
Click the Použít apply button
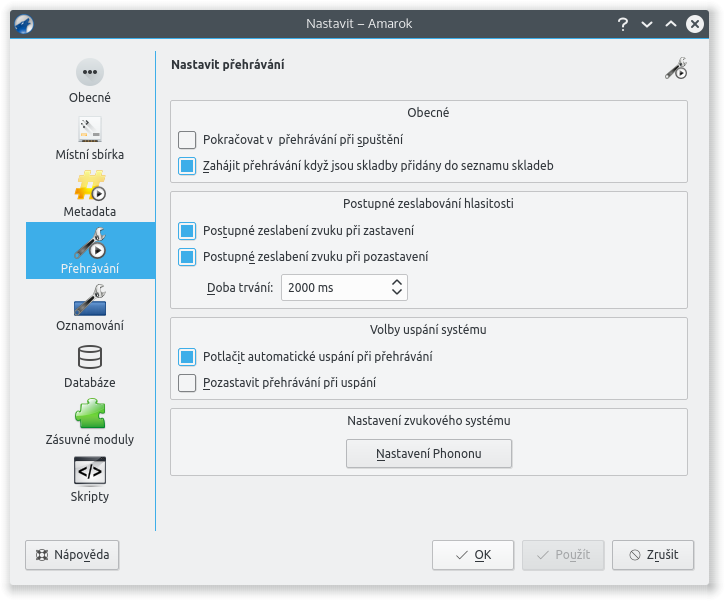click(563, 555)
